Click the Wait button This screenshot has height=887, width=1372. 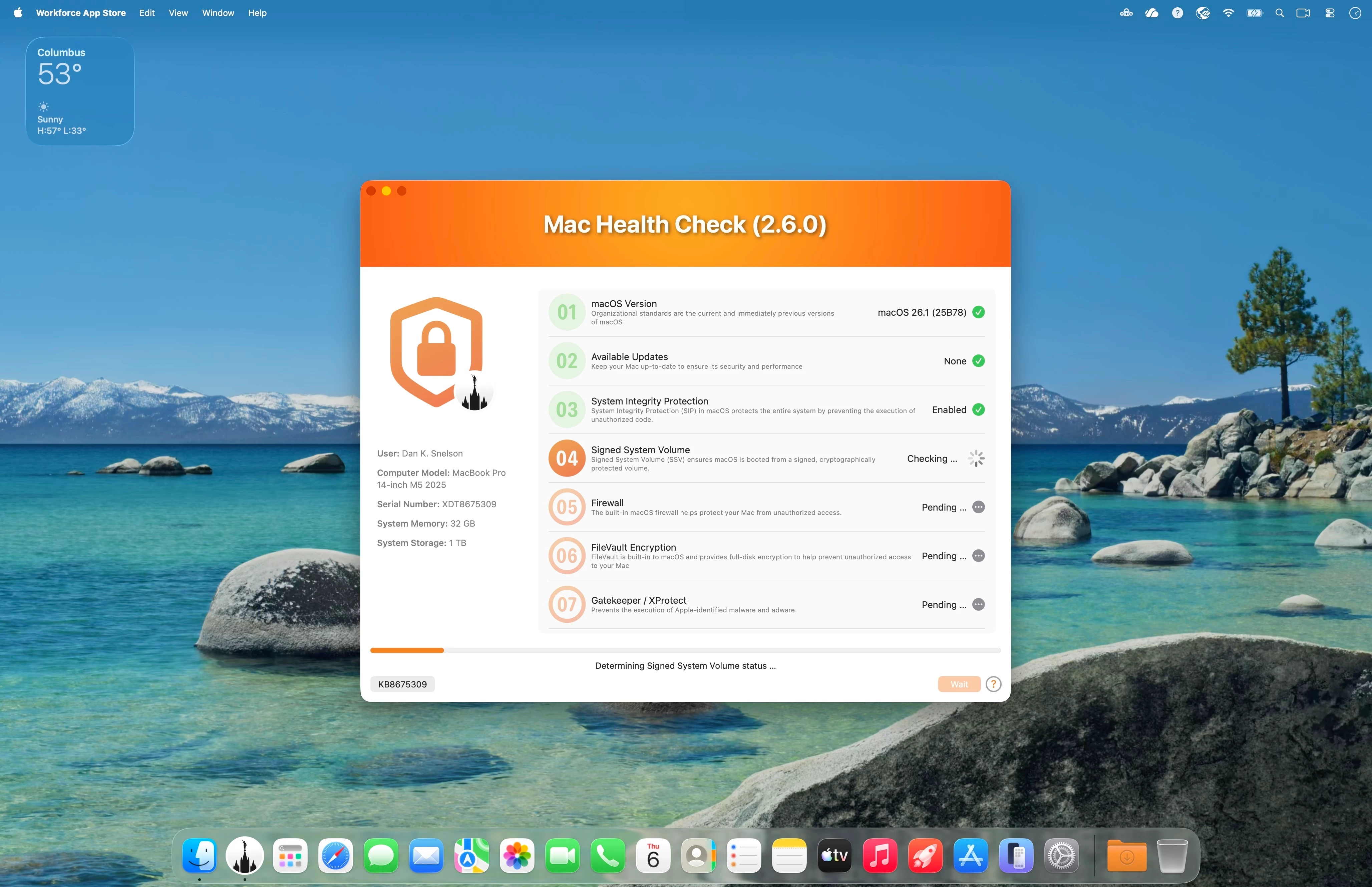pos(959,684)
